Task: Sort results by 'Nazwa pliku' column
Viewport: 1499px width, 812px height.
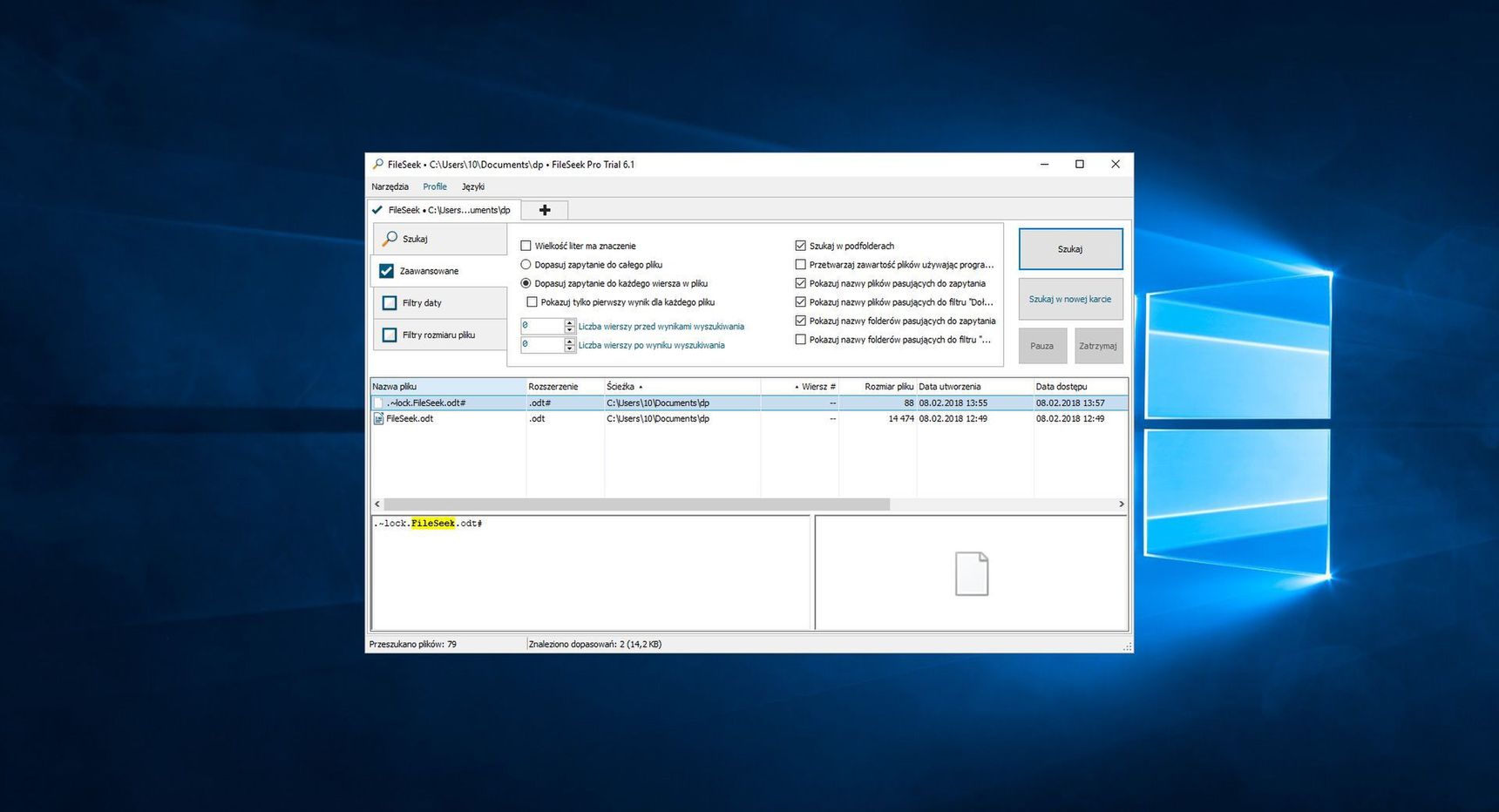Action: [x=448, y=387]
